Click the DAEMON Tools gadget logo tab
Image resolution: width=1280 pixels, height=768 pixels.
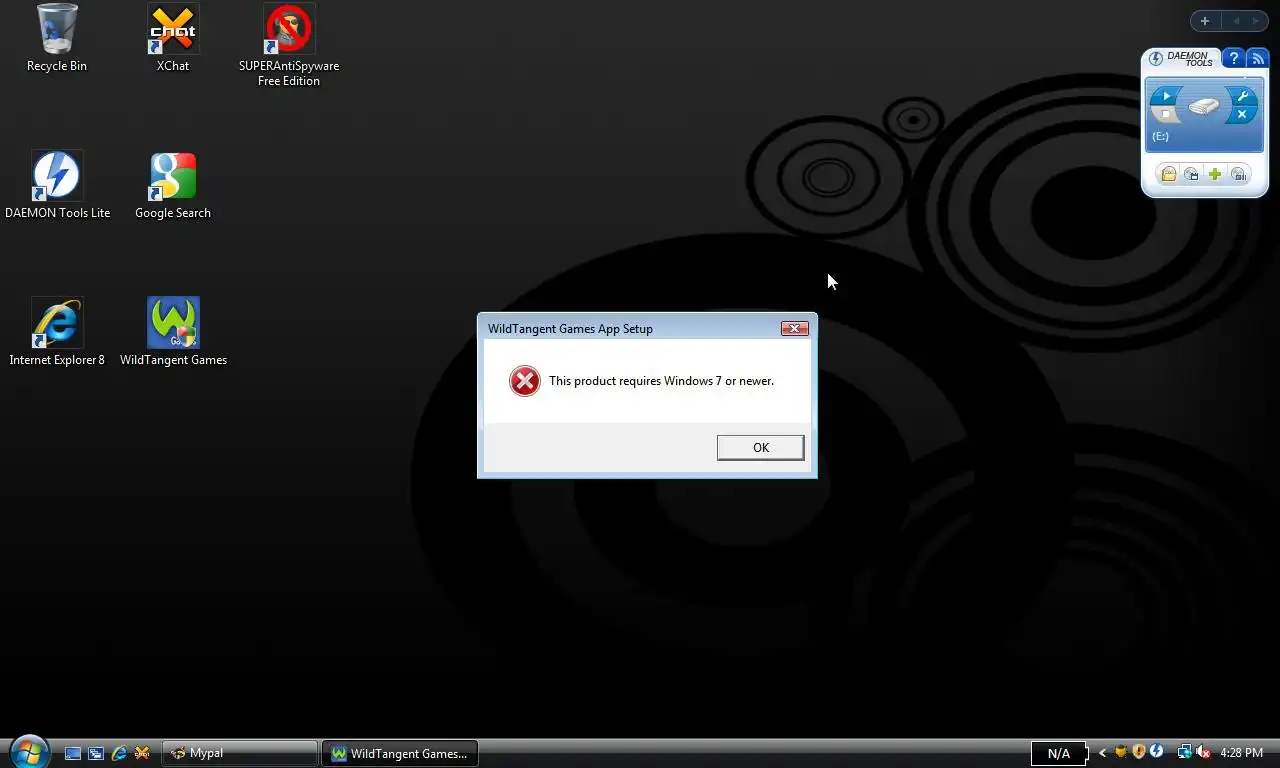click(x=1181, y=59)
